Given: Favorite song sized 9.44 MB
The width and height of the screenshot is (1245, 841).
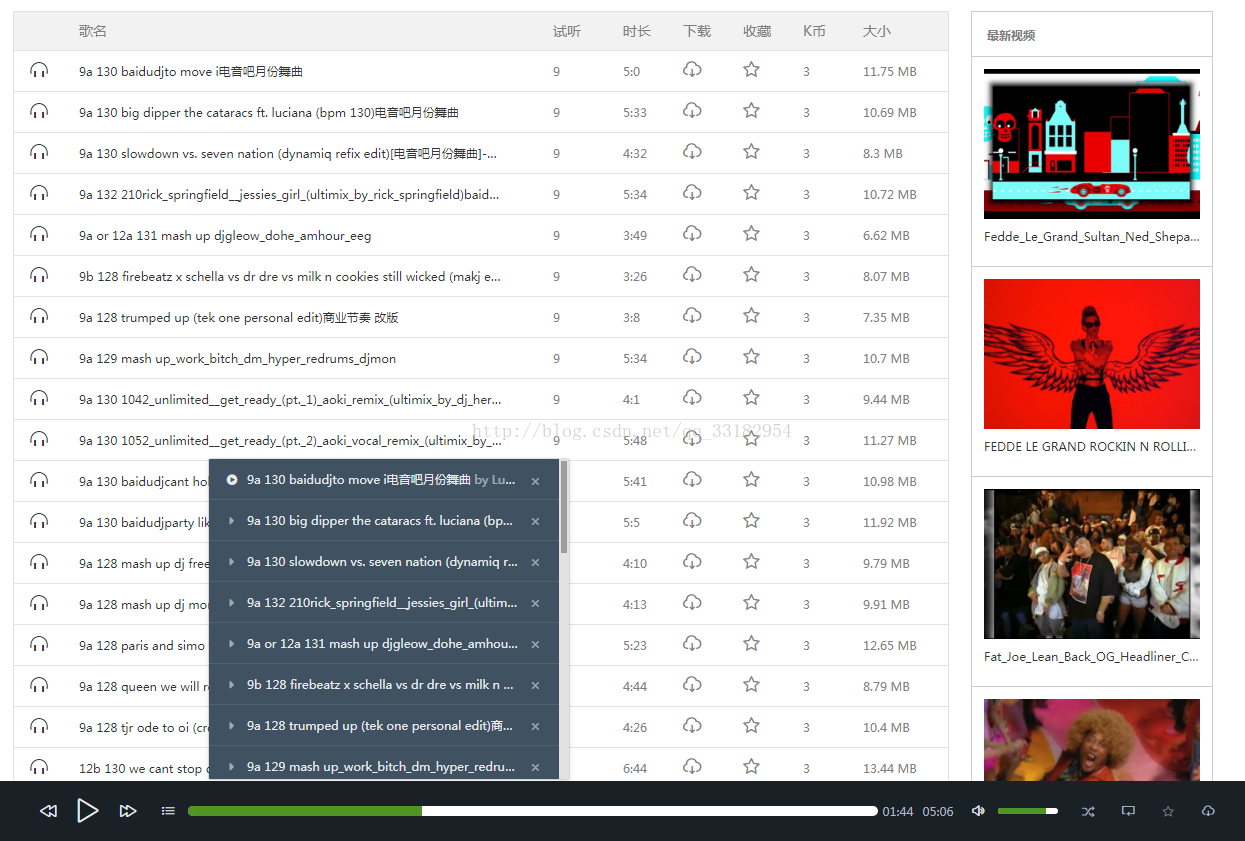Looking at the screenshot, I should (751, 398).
